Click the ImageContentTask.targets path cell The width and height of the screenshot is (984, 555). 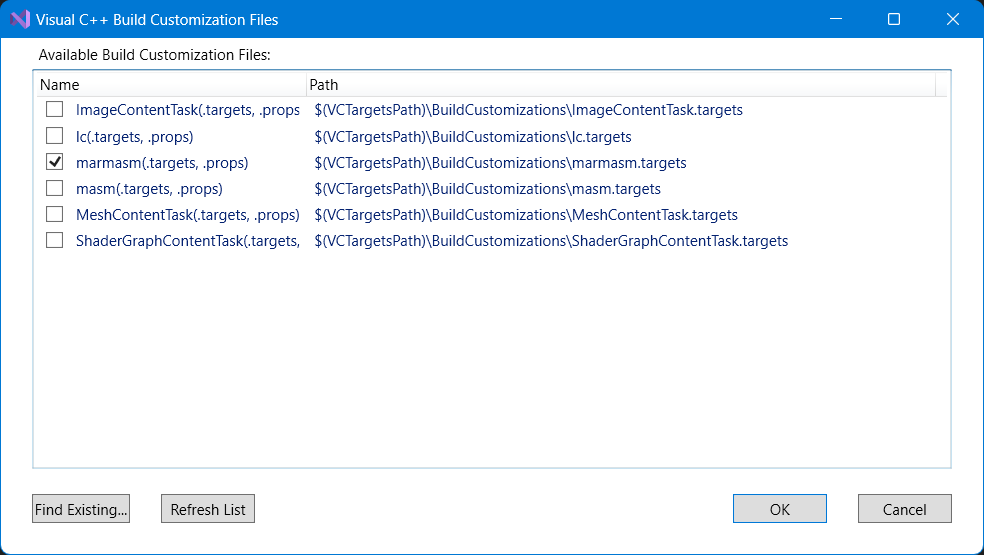click(528, 110)
